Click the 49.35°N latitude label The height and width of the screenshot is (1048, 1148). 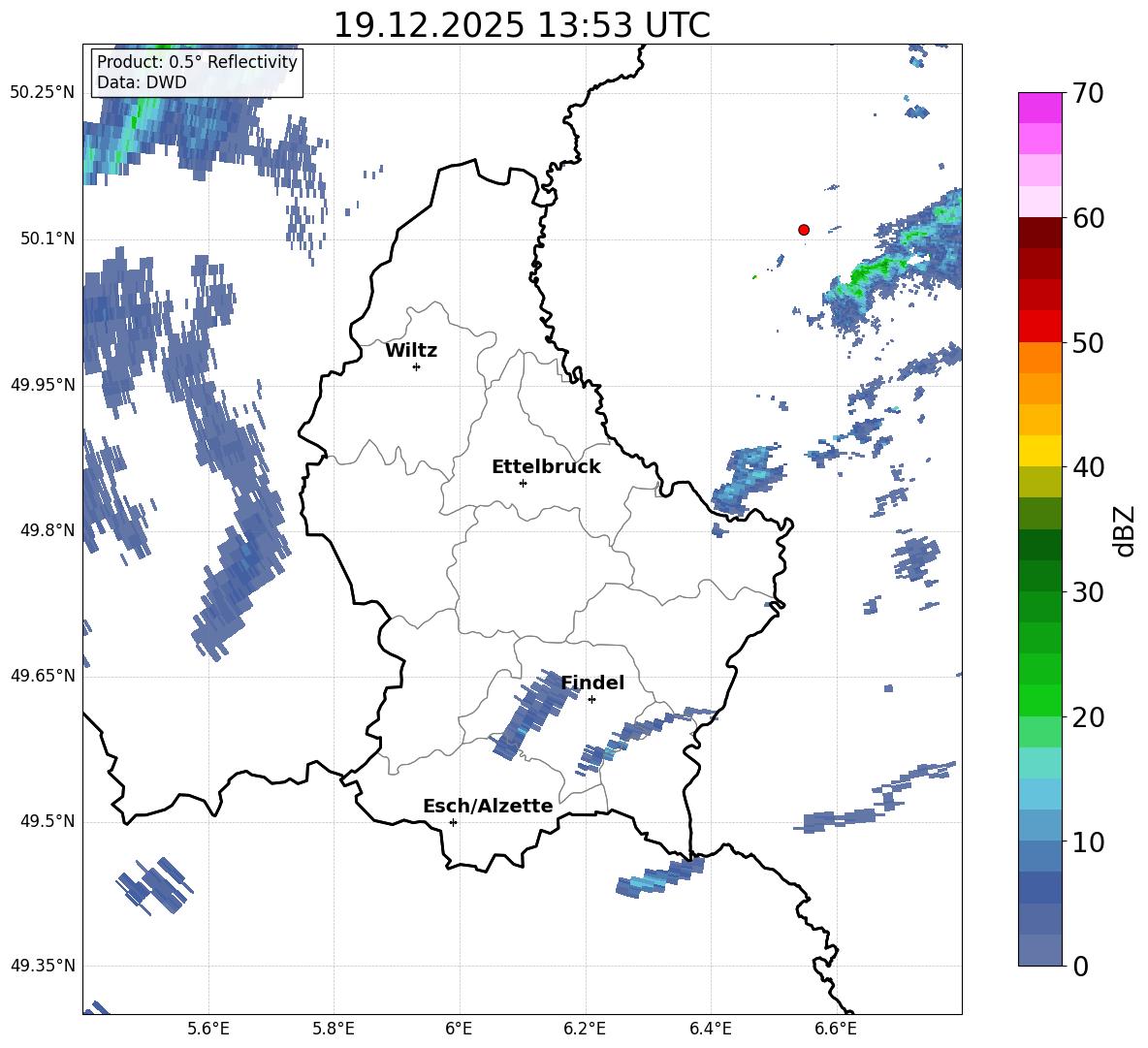click(x=43, y=966)
